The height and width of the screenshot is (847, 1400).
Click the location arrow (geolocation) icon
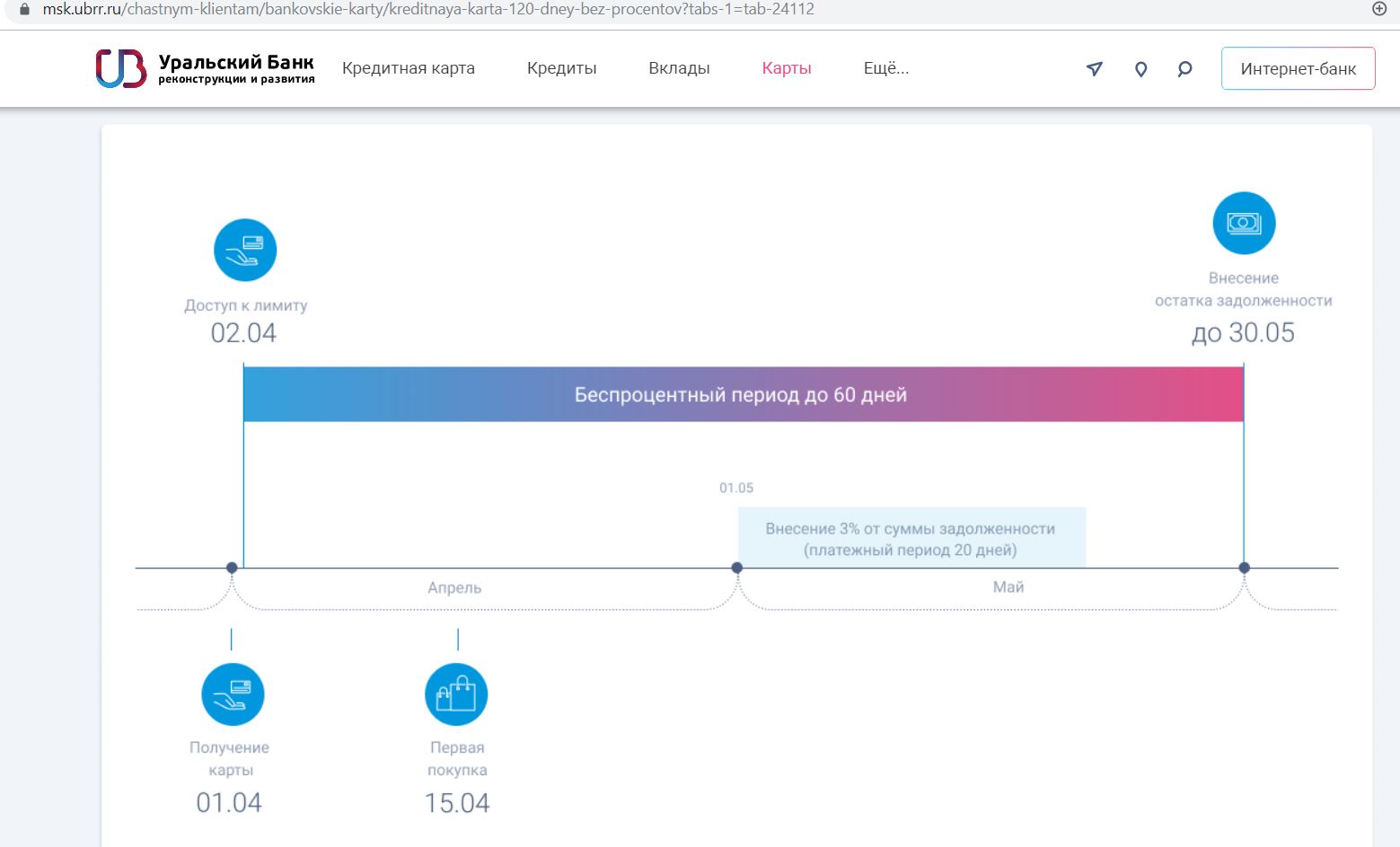(x=1094, y=68)
